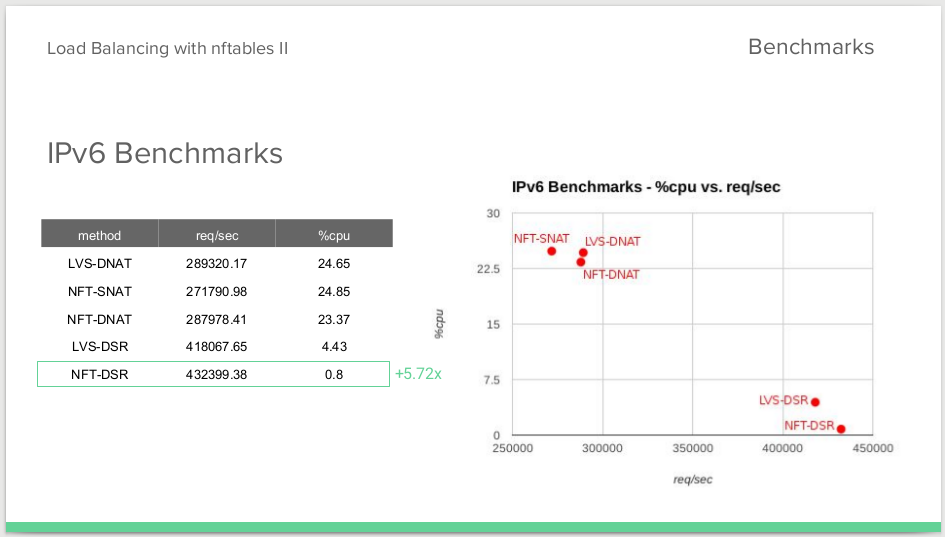Click the '%cpu' table column header
This screenshot has height=537, width=945.
[x=334, y=233]
